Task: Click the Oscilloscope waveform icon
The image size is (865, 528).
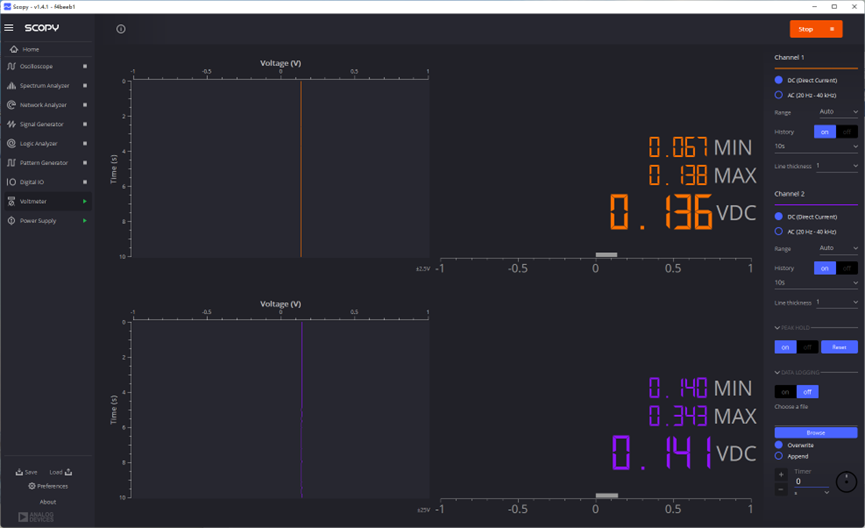Action: (x=11, y=66)
